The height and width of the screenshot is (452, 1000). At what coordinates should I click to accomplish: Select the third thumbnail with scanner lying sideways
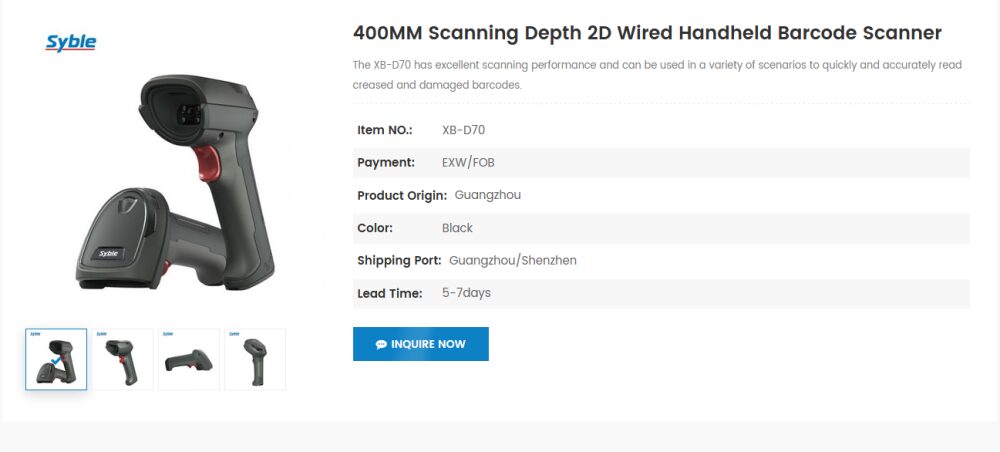point(189,359)
